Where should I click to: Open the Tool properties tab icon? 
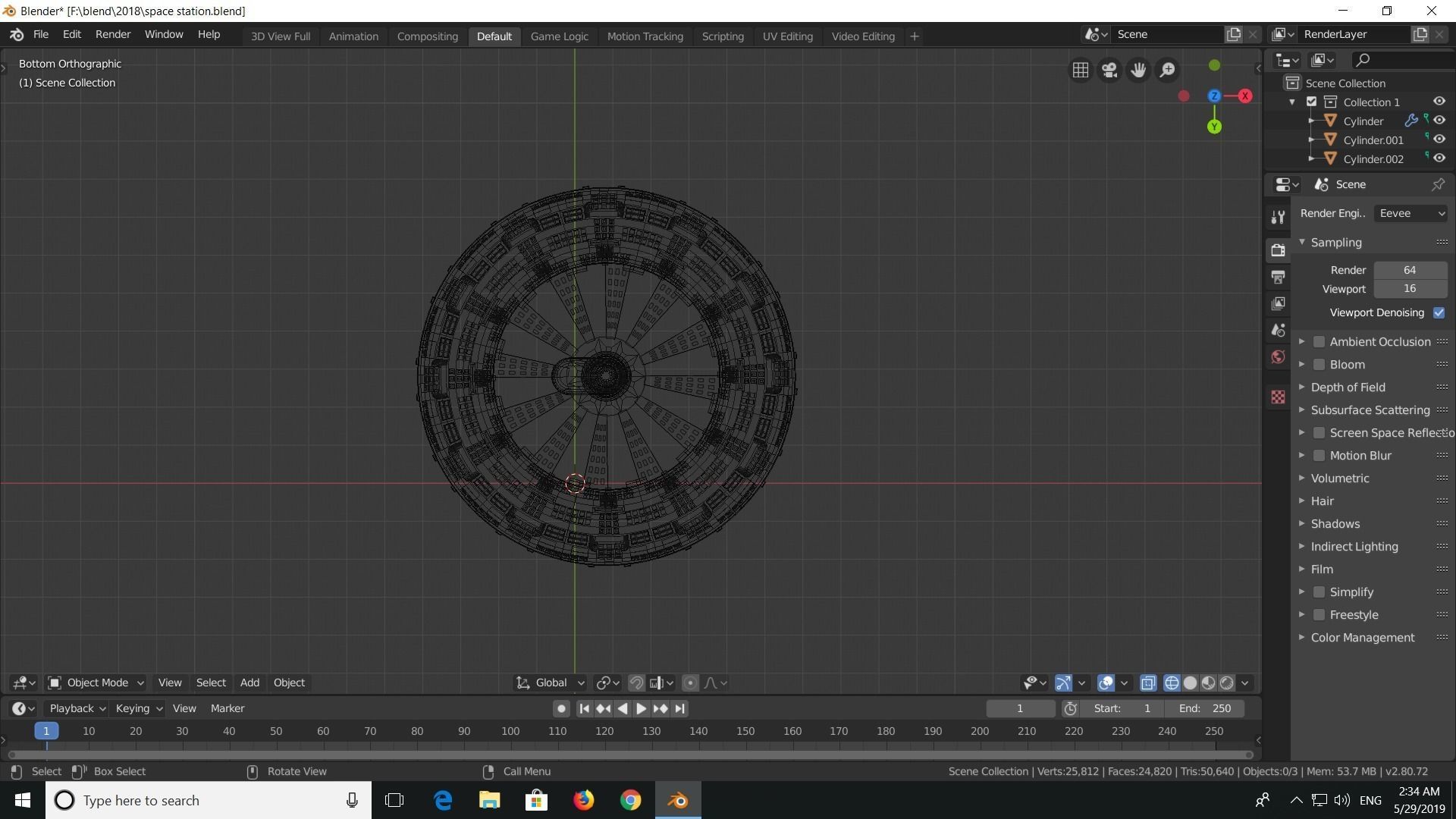click(1278, 218)
